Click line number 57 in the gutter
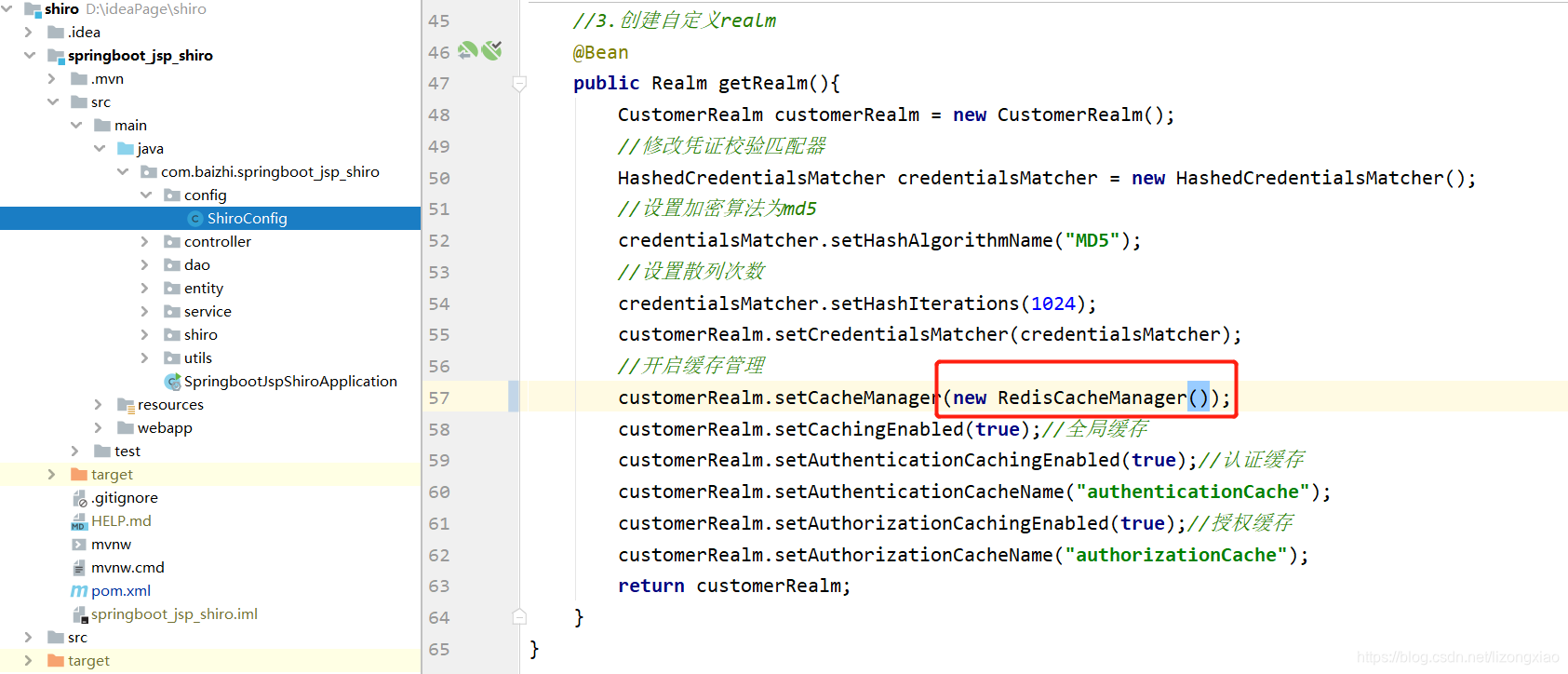 coord(439,398)
